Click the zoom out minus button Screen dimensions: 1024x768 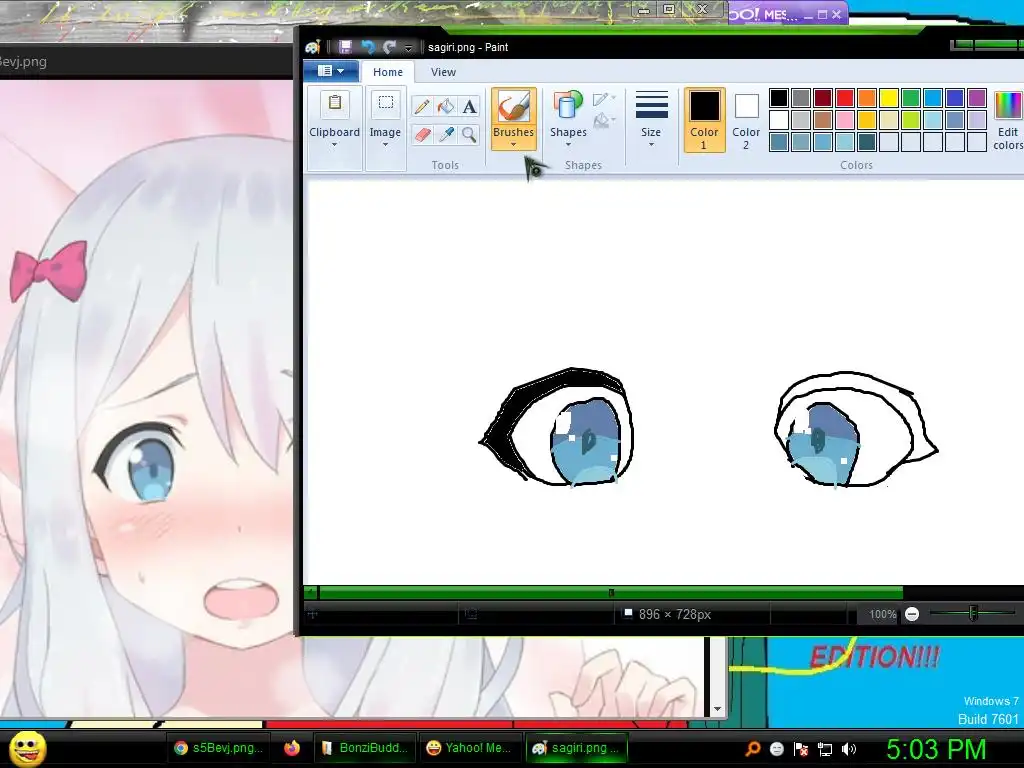click(912, 615)
